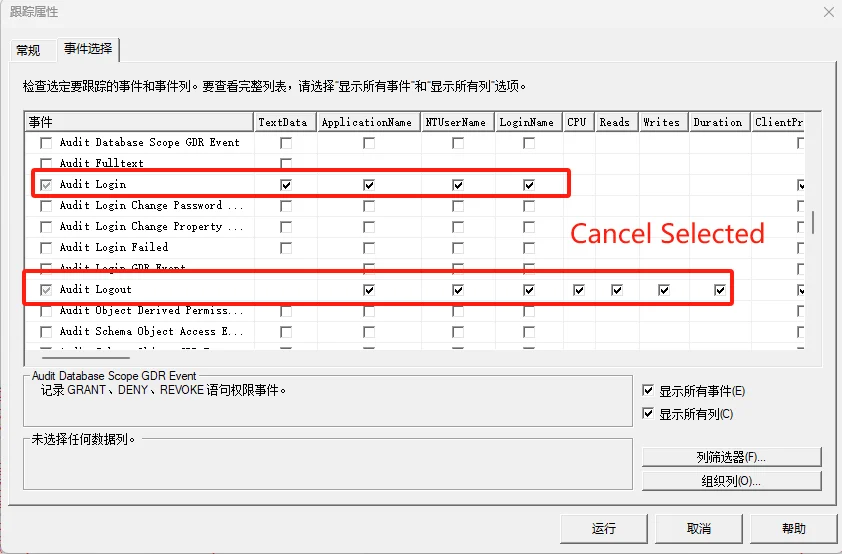842x554 pixels.
Task: Switch to the 常规 tab
Action: [28, 50]
